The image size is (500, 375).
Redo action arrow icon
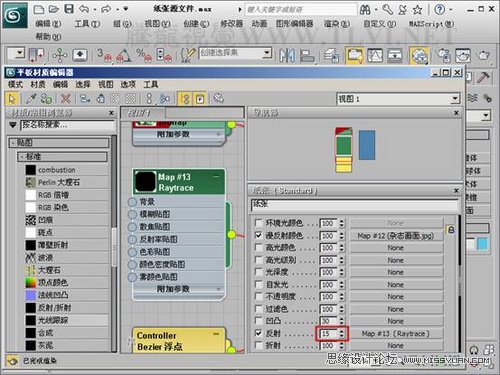point(106,9)
